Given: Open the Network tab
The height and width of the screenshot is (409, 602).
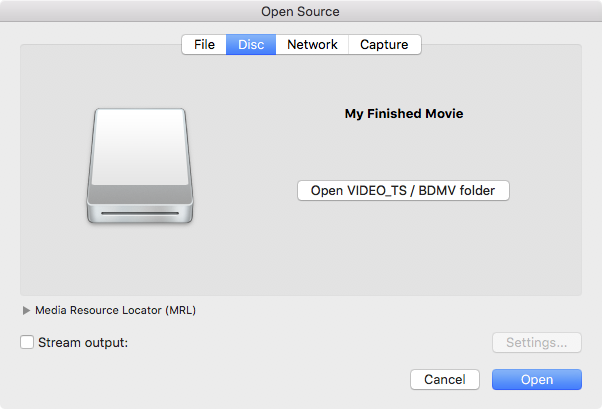Looking at the screenshot, I should click(312, 45).
